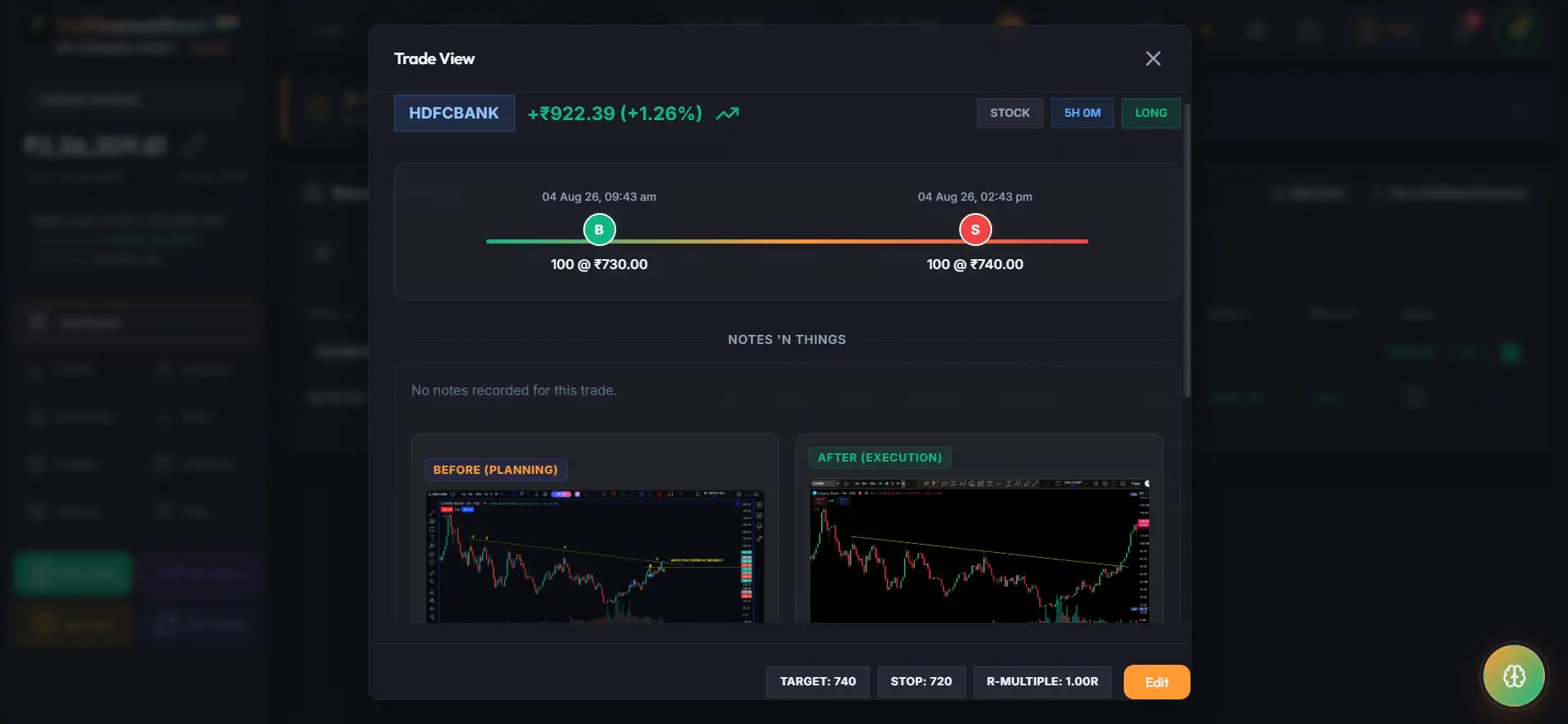Image resolution: width=1568 pixels, height=724 pixels.
Task: Open the Before planning chart thumbnail
Action: click(x=595, y=556)
